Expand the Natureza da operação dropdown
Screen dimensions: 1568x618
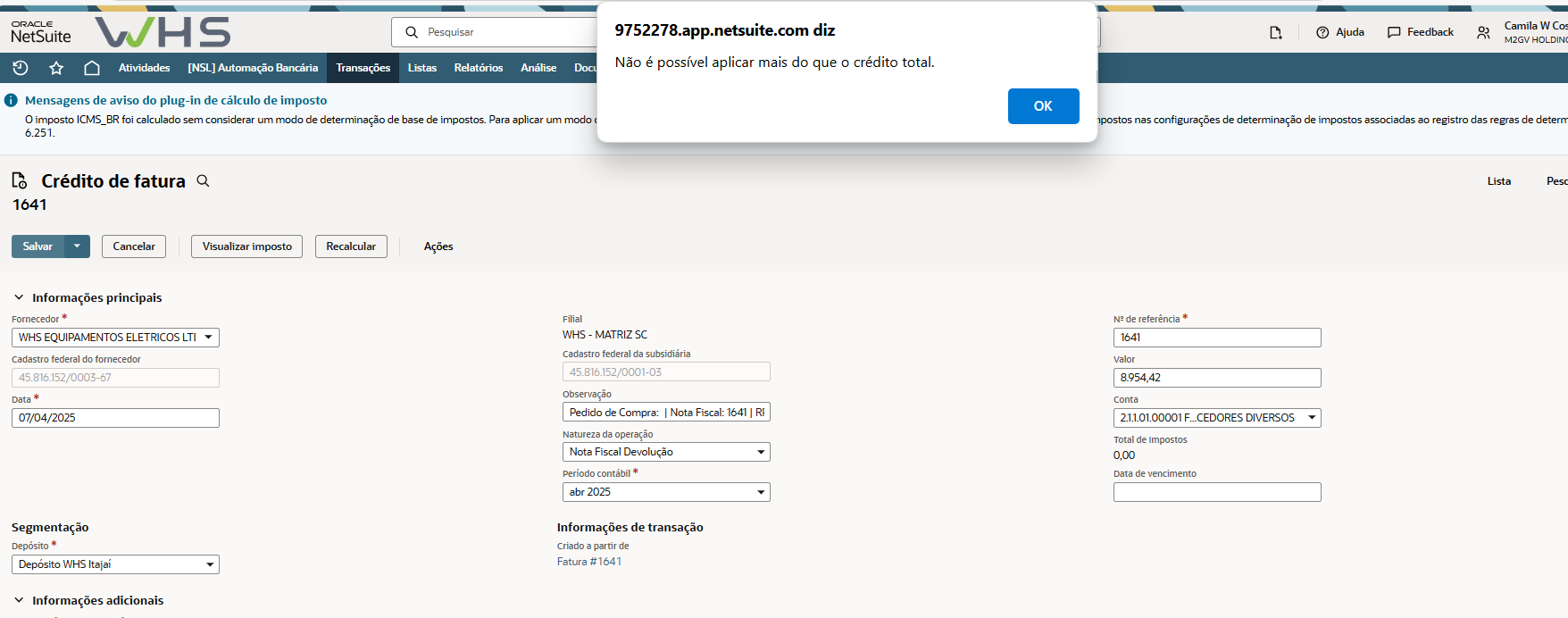click(761, 452)
